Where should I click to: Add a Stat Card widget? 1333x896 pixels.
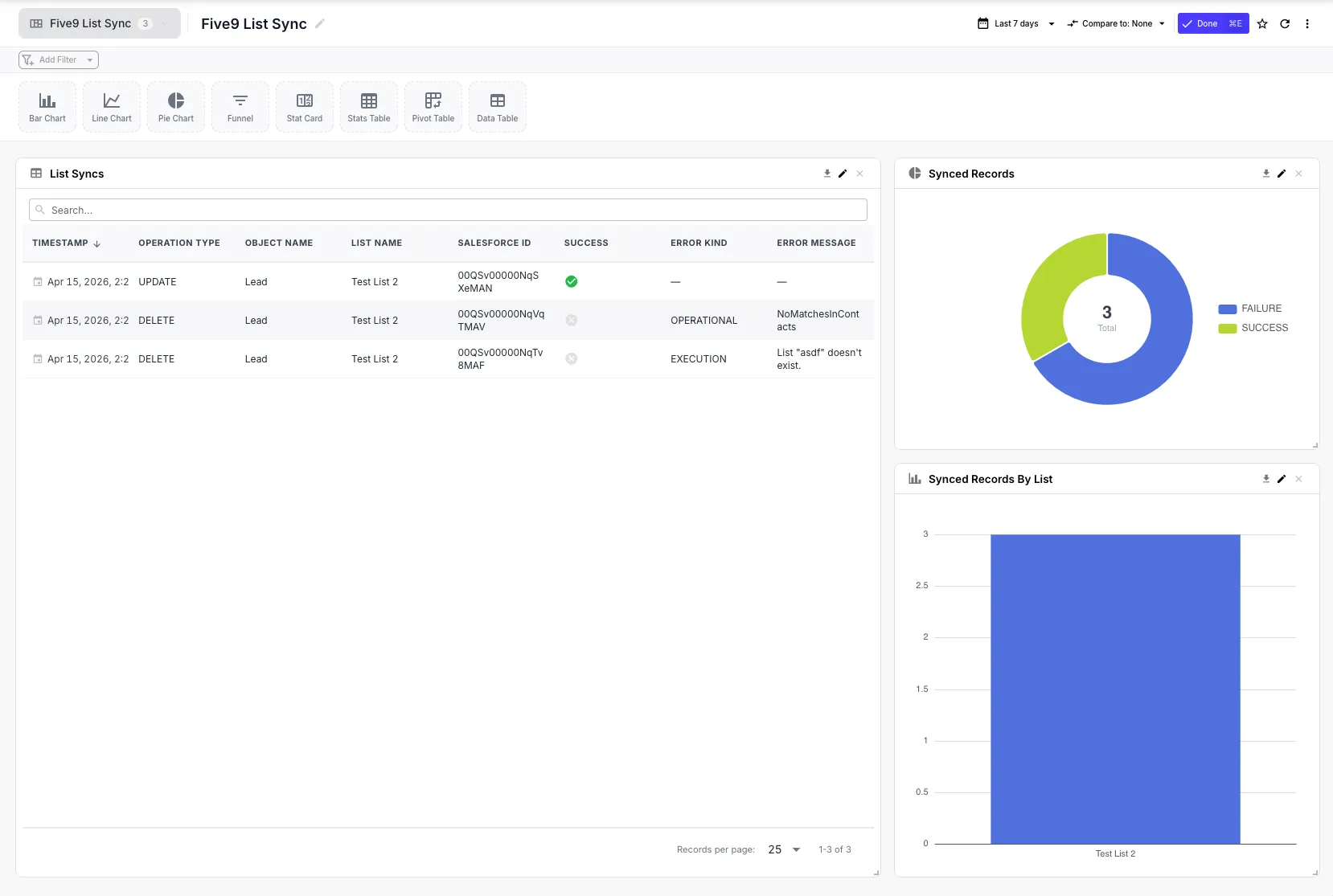(305, 107)
